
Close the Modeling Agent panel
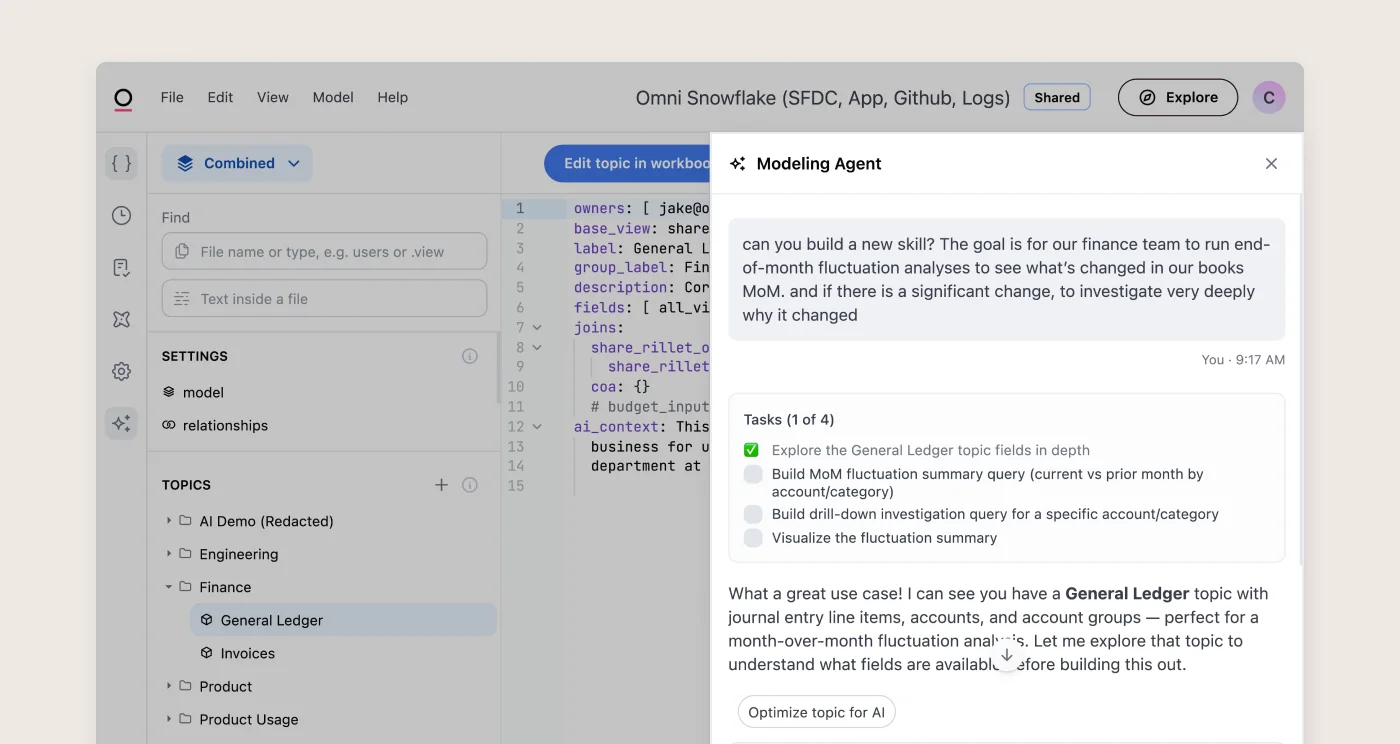pyautogui.click(x=1271, y=163)
